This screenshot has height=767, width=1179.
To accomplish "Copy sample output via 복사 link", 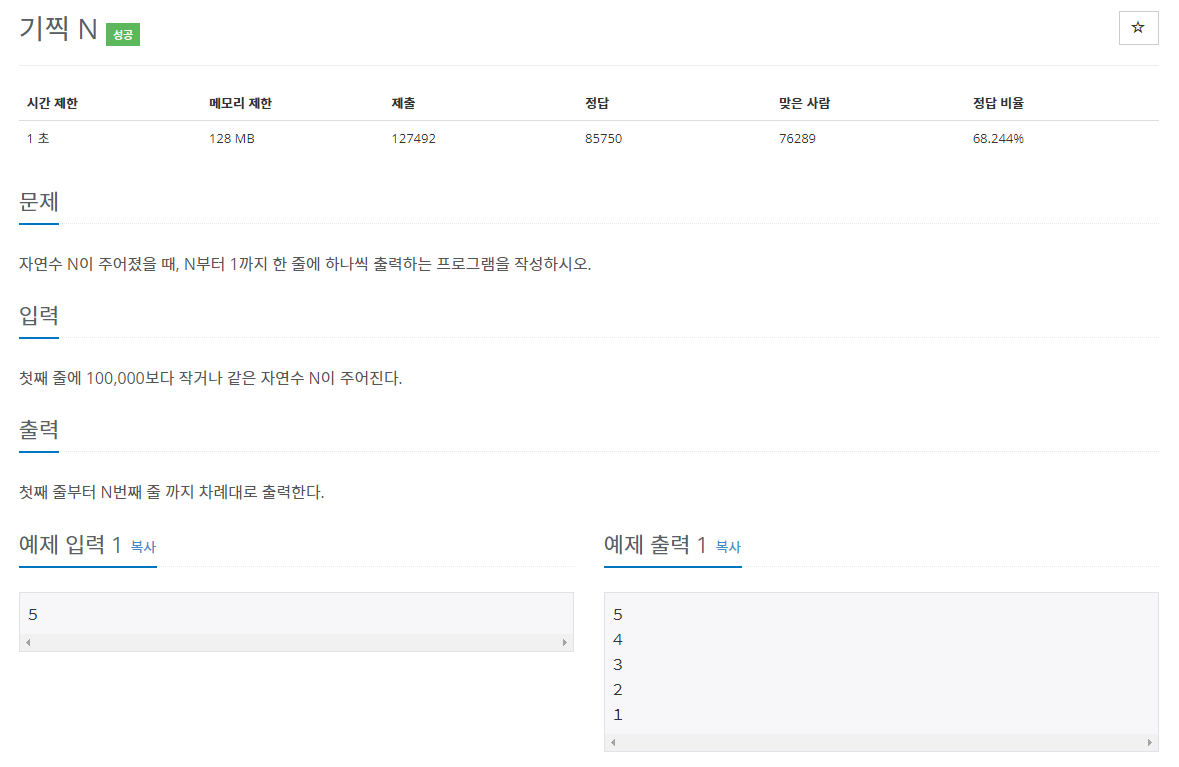I will click(728, 547).
